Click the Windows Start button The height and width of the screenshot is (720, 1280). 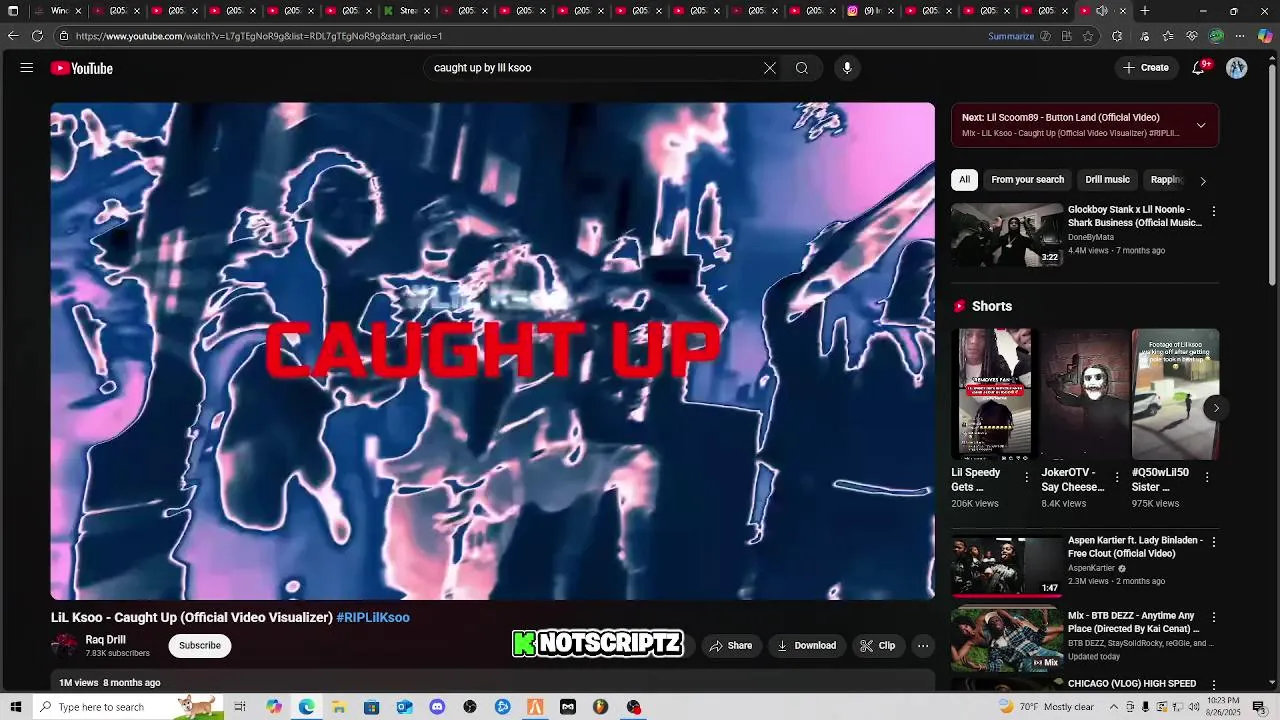coord(15,707)
